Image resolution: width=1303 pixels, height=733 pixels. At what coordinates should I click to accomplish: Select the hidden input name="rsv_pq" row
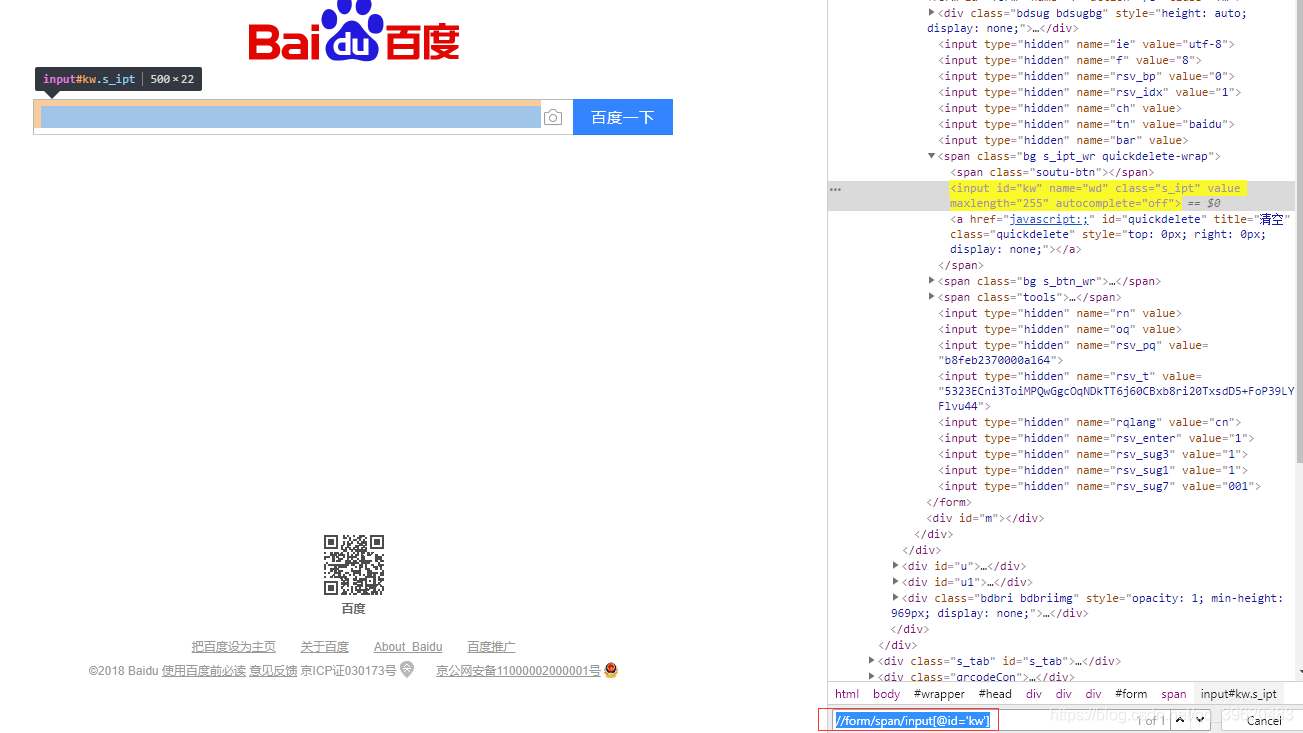1073,352
